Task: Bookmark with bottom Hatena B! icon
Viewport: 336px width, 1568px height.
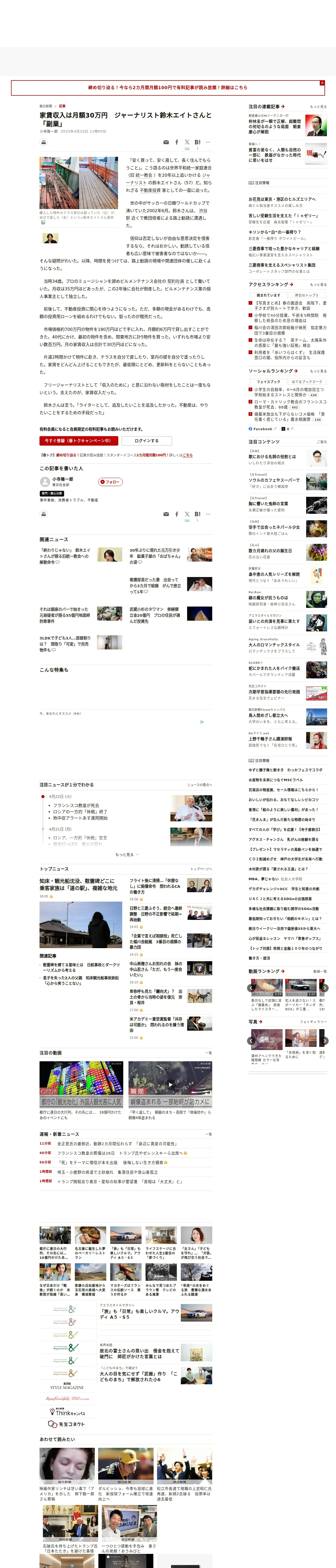Action: point(198,514)
